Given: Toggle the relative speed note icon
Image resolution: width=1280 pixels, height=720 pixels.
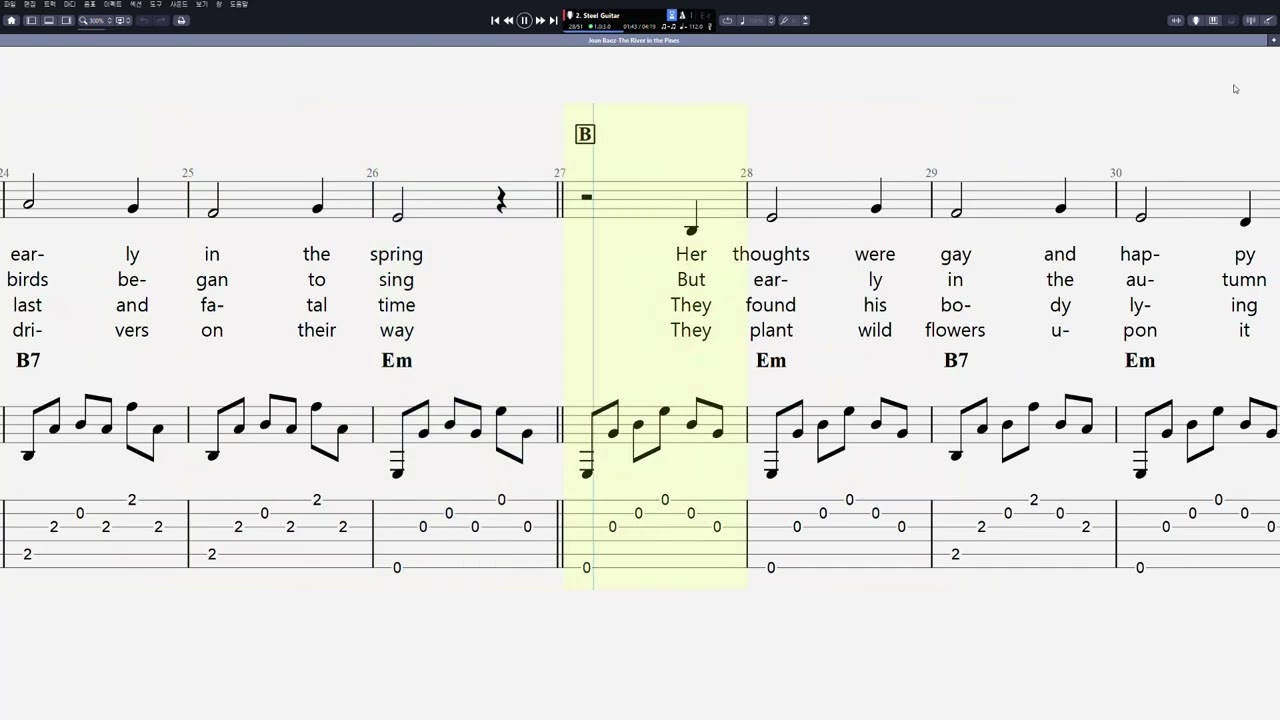Looking at the screenshot, I should 743,20.
